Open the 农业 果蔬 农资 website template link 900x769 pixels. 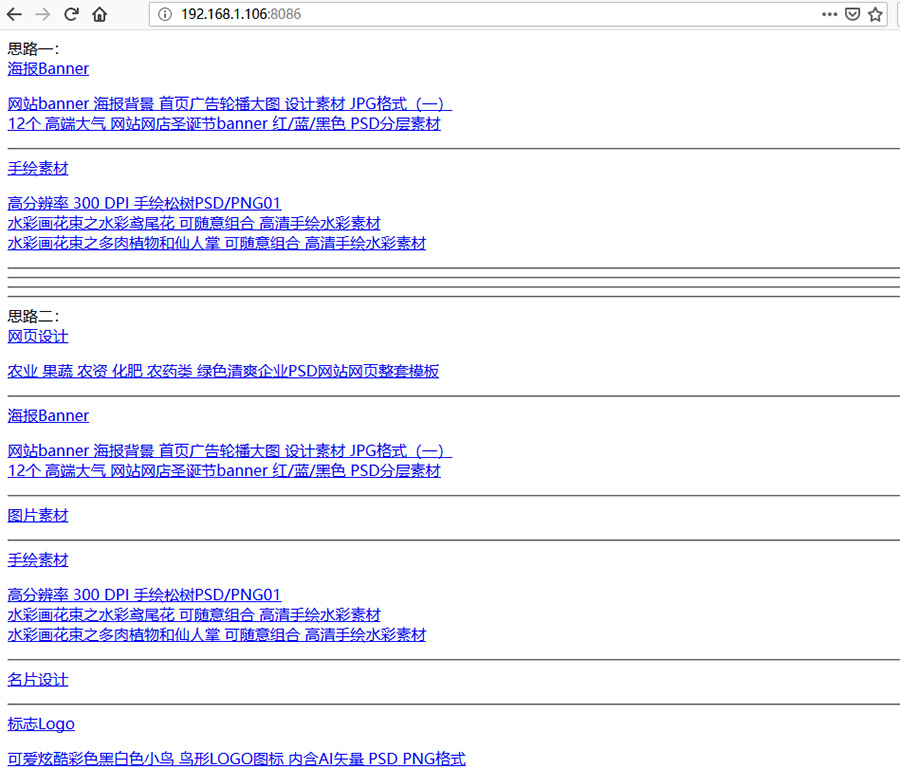pos(223,371)
